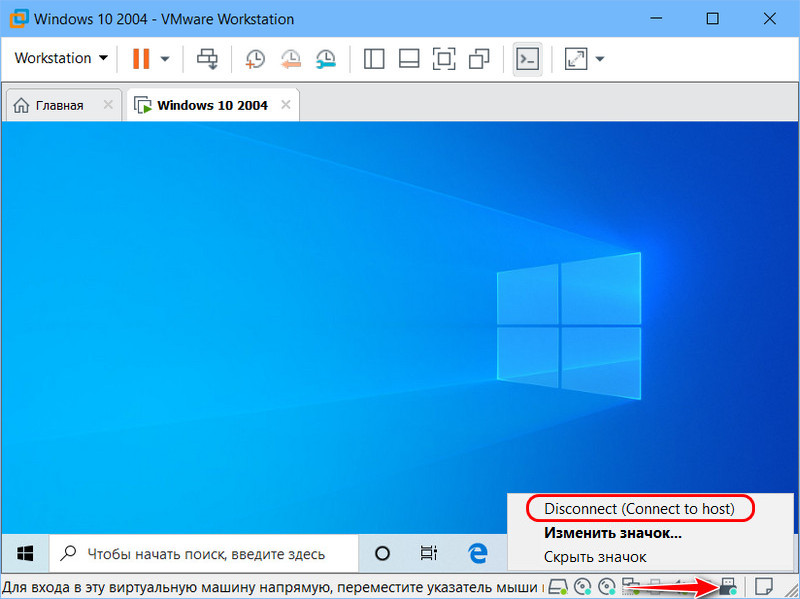The height and width of the screenshot is (599, 800).
Task: Close the Windows 10 2004 tab
Action: 286,105
